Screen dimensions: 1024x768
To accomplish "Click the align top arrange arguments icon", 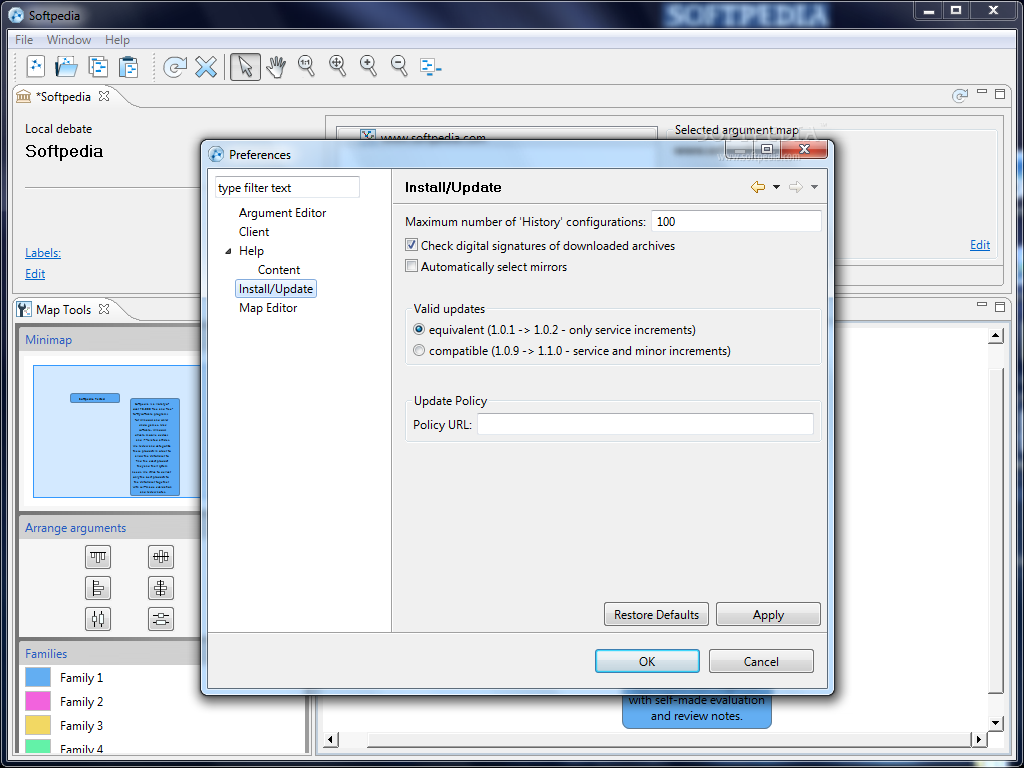I will 98,557.
